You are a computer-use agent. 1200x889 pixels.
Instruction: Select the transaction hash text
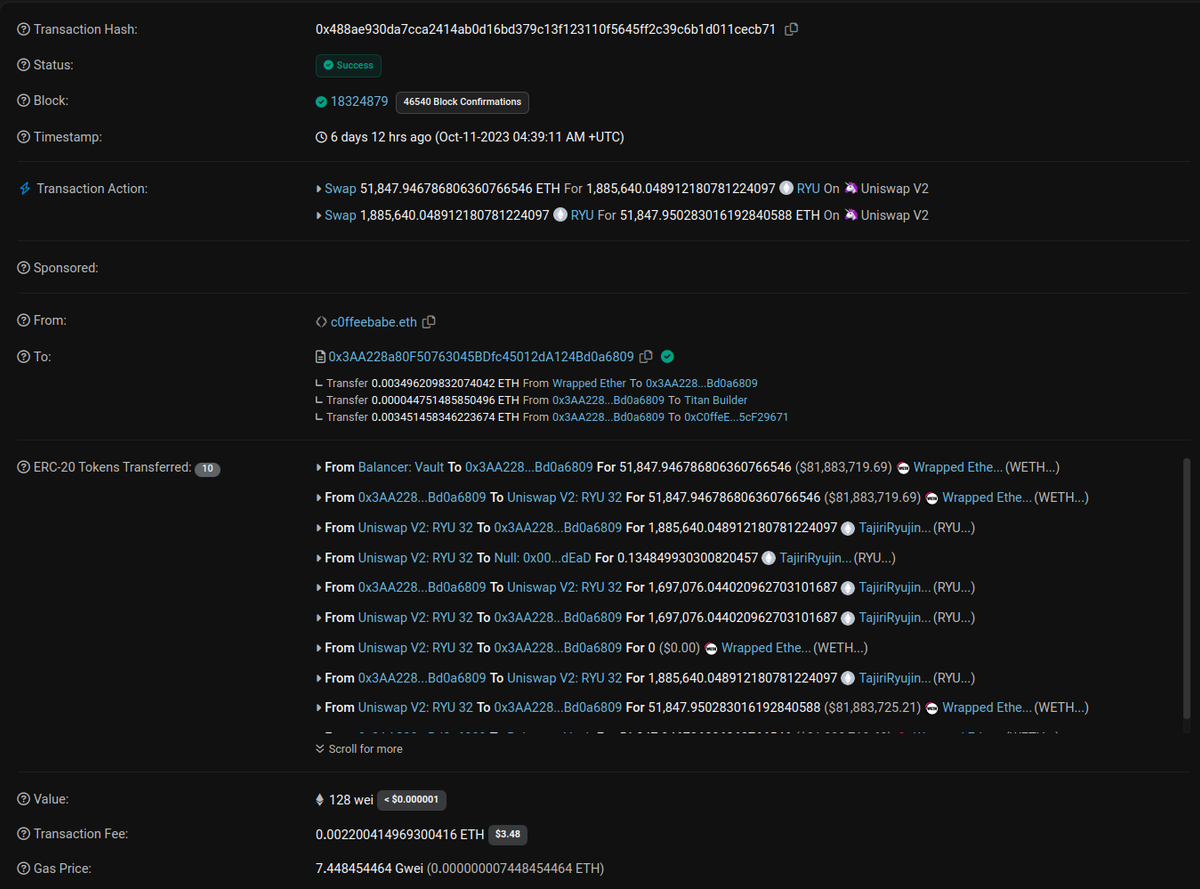(x=546, y=30)
